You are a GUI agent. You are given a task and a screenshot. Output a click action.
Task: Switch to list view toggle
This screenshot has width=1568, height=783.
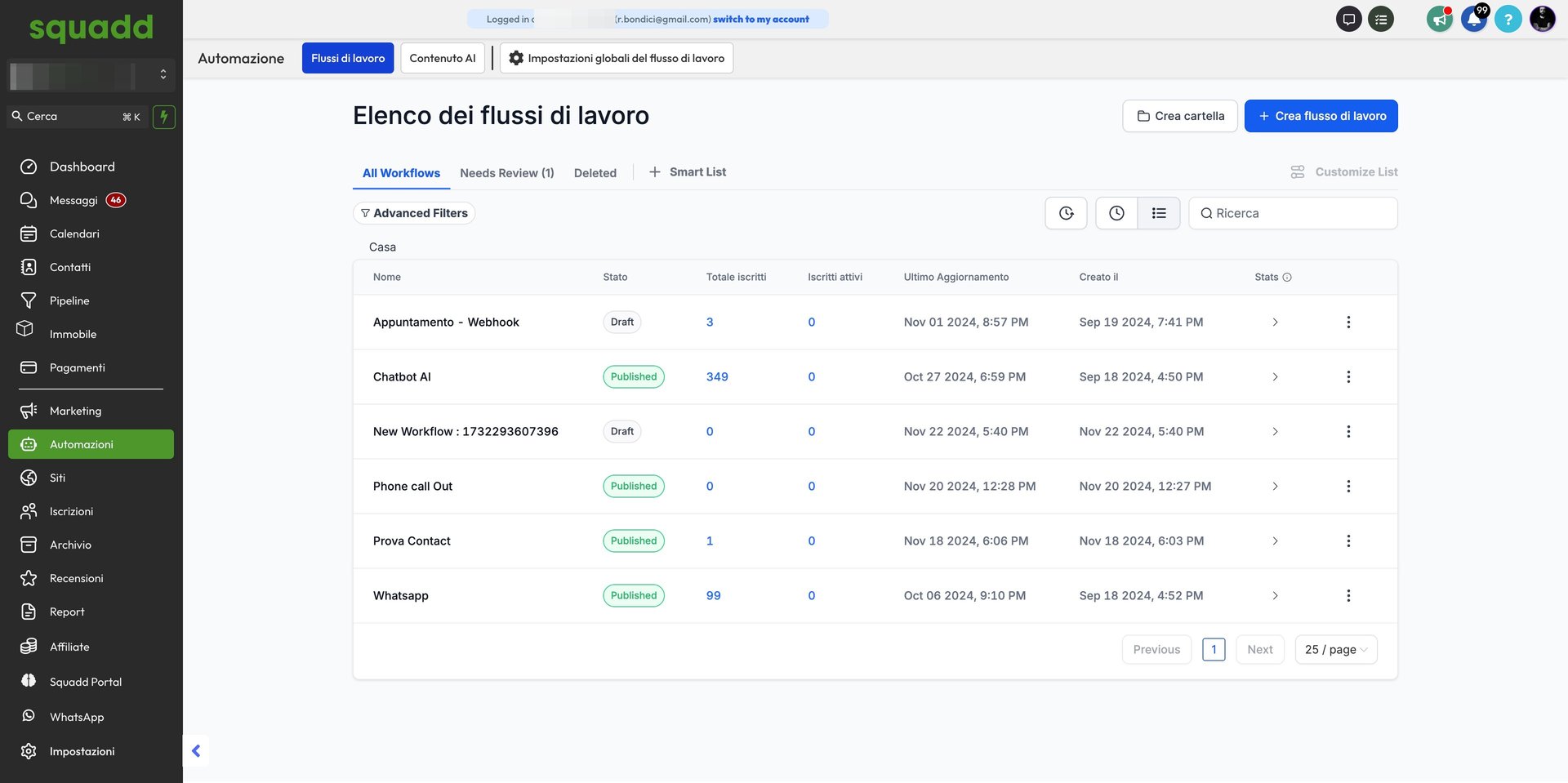(1159, 213)
